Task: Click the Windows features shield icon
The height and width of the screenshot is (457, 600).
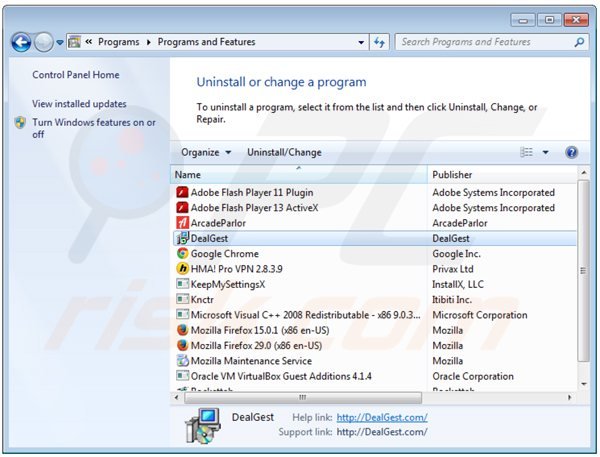Action: point(20,122)
